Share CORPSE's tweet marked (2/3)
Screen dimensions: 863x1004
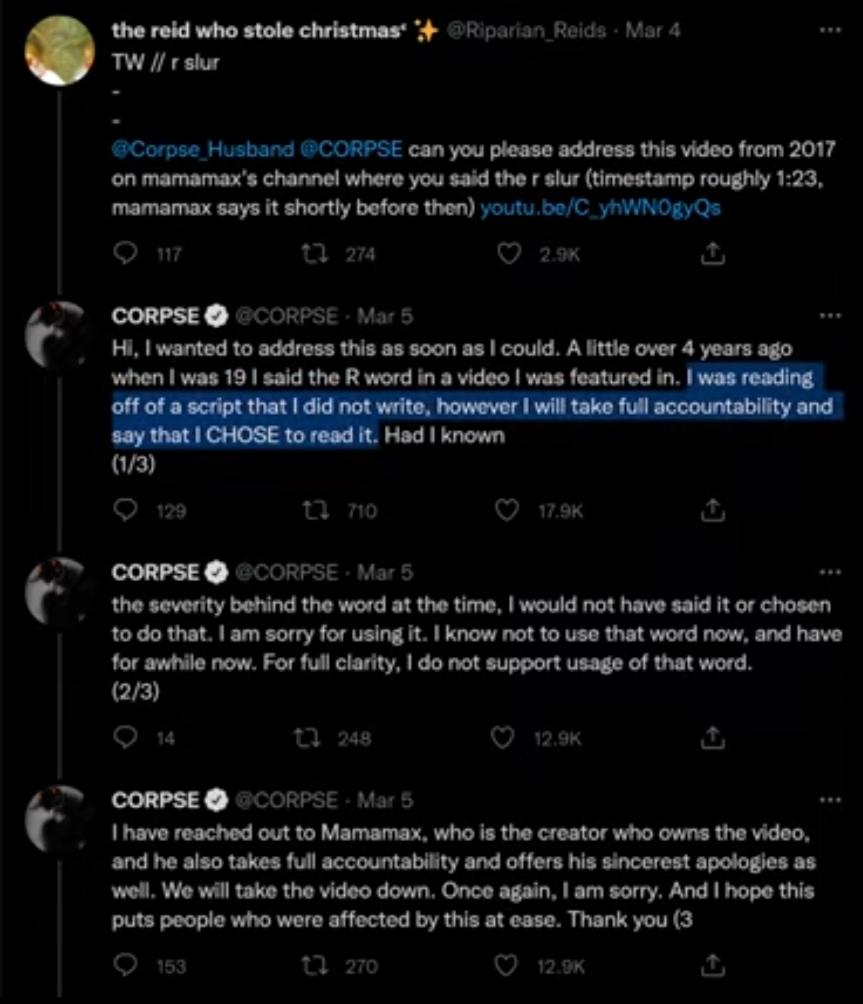point(711,738)
